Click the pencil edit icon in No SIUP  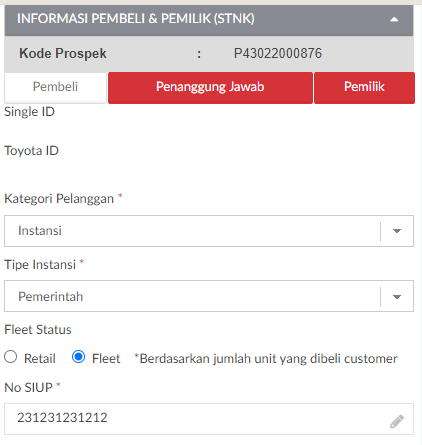coord(397,421)
